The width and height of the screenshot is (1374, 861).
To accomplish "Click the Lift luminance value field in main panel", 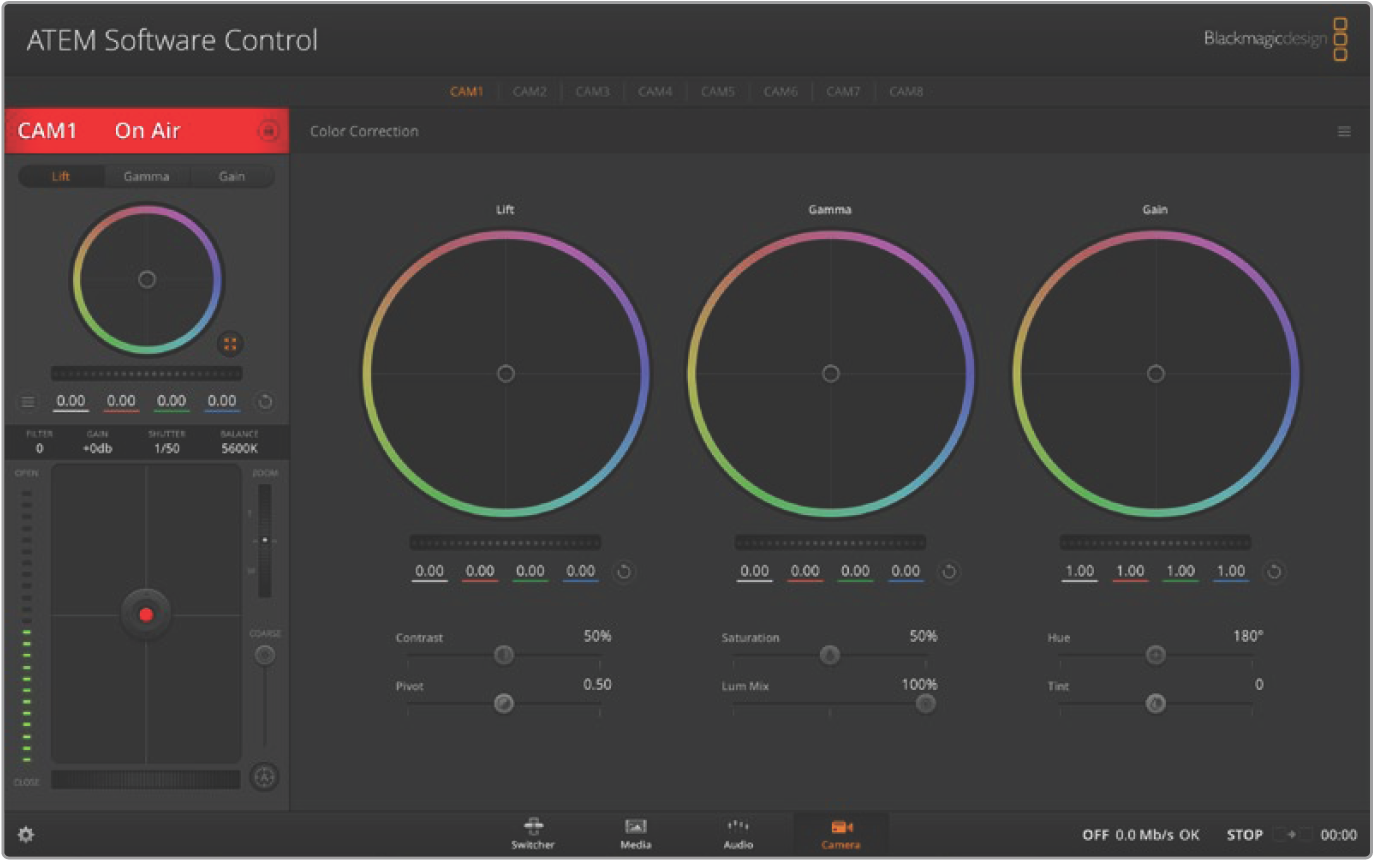I will tap(430, 572).
